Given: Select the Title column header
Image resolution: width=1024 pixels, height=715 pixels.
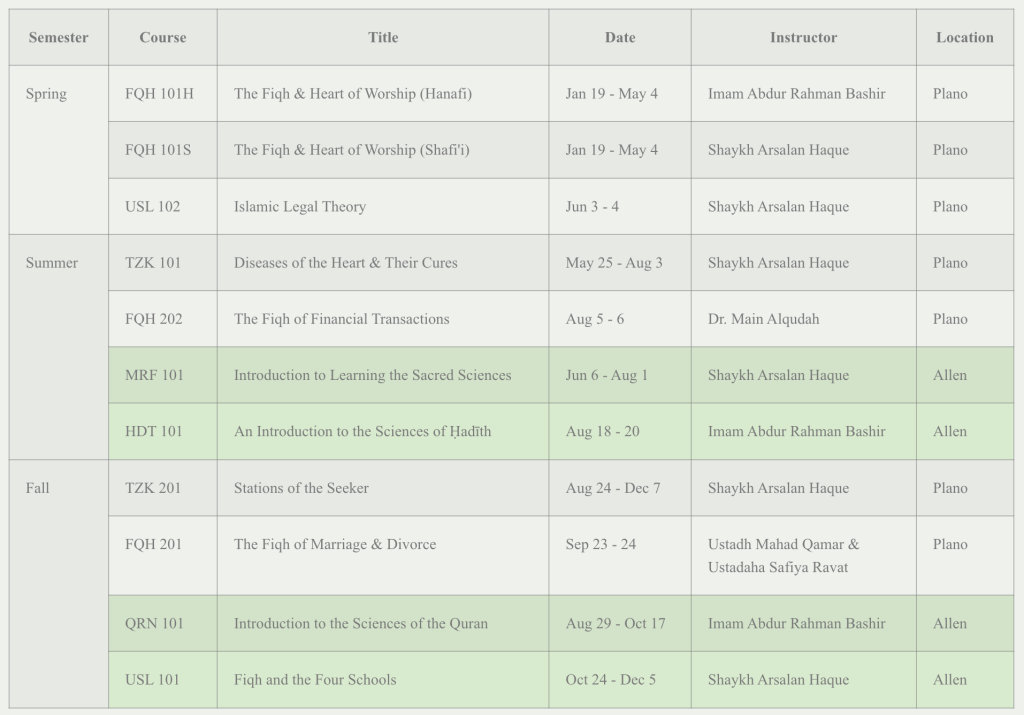Looking at the screenshot, I should coord(383,38).
